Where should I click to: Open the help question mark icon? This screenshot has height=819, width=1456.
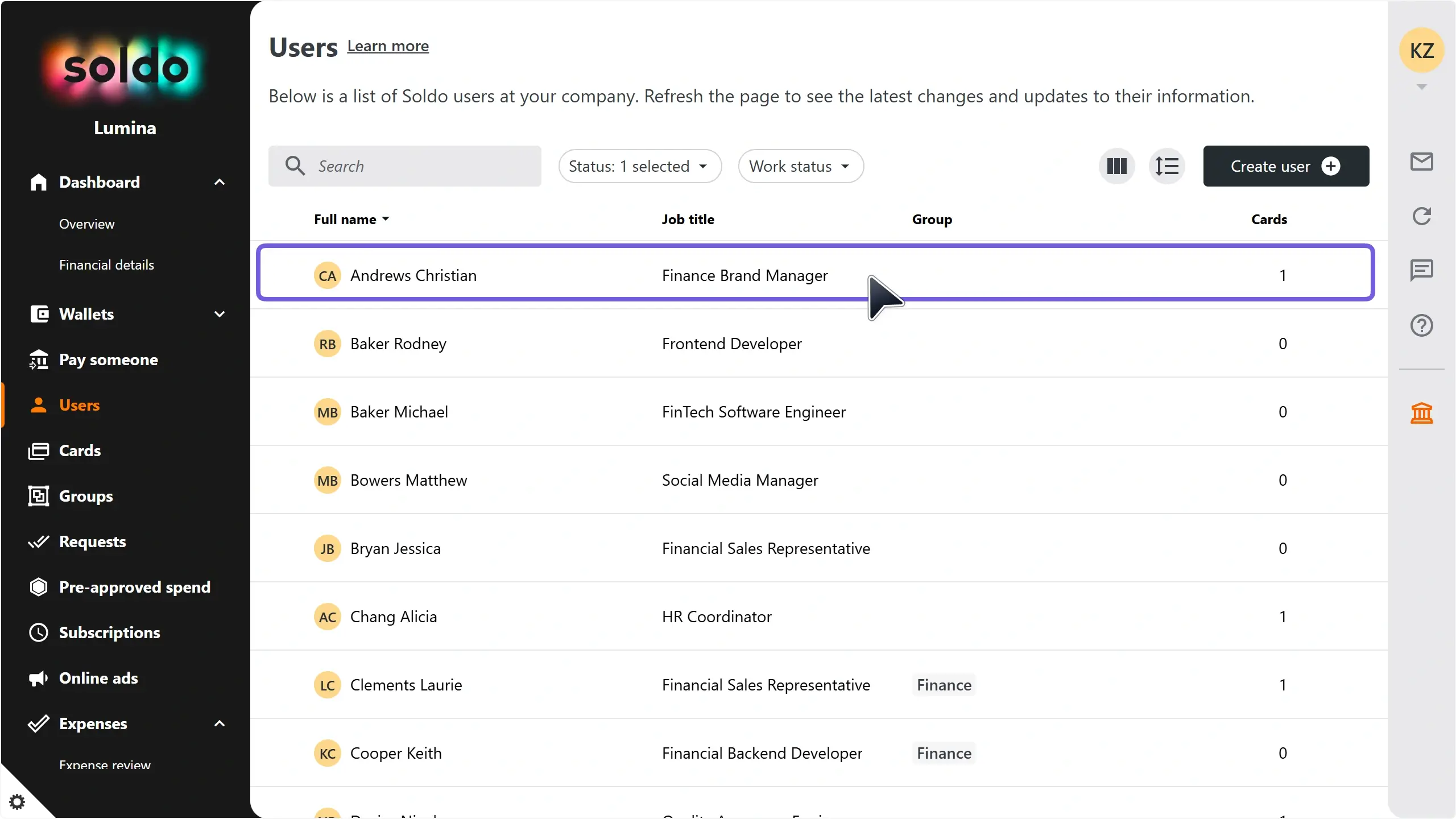pos(1421,325)
